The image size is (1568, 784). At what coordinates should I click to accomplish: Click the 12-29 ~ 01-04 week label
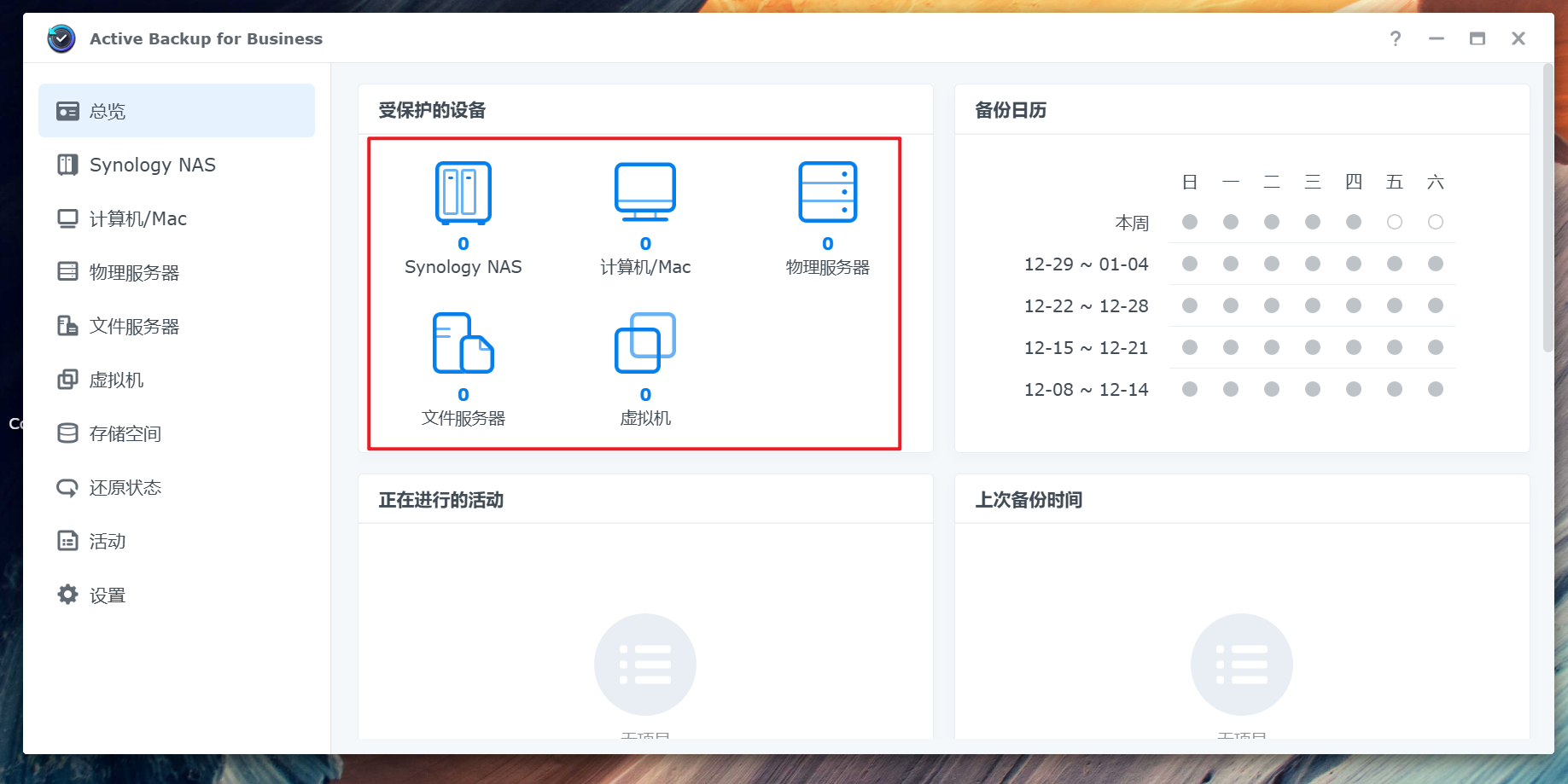(1087, 264)
